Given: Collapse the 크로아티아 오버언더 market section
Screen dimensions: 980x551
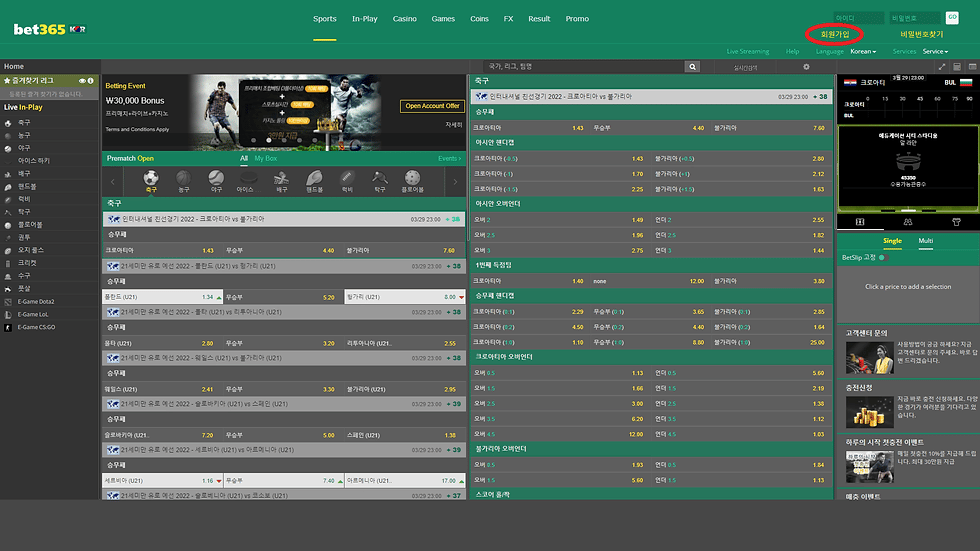Looking at the screenshot, I should pos(652,357).
